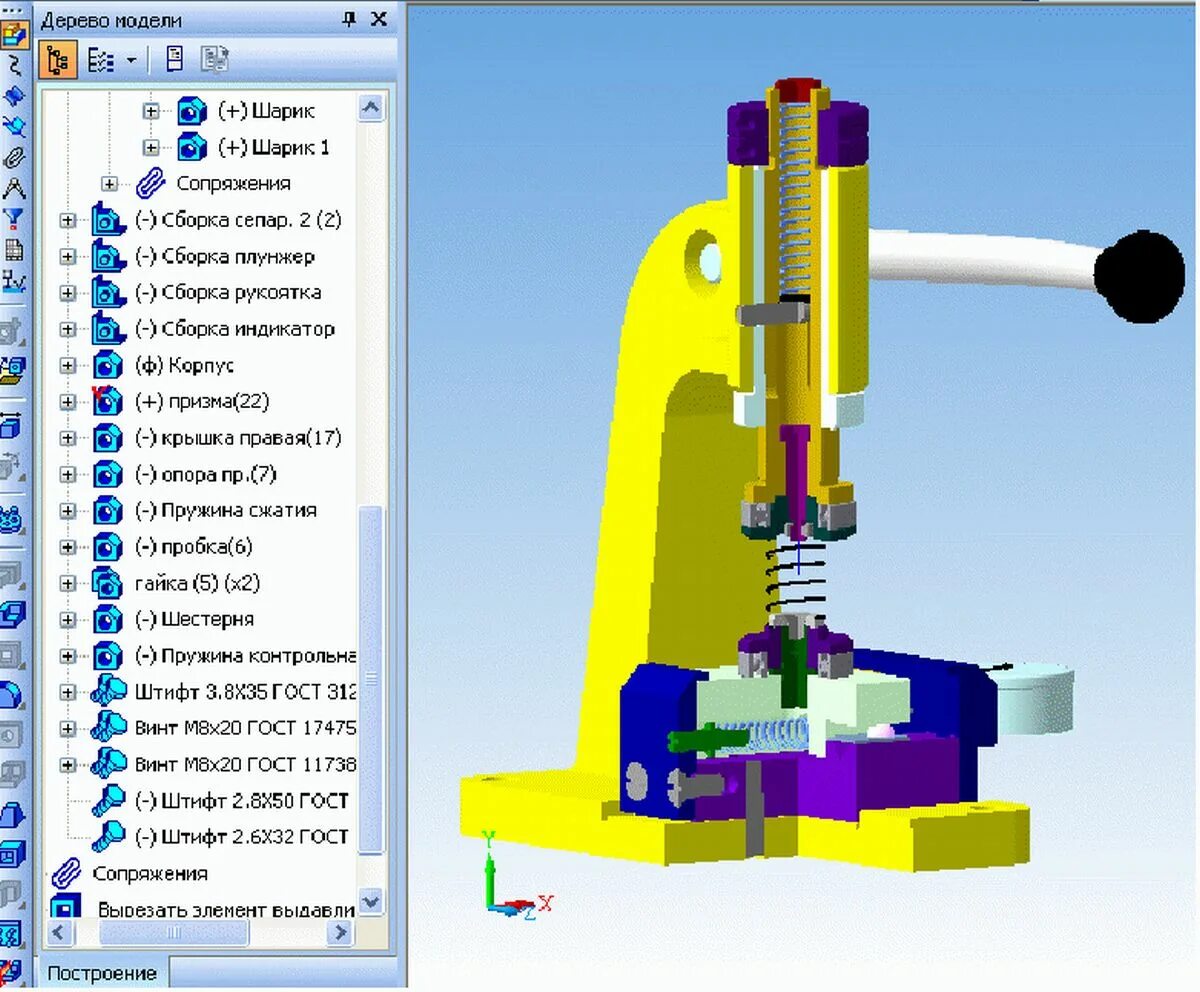Expand the nested Сопряжения node

click(x=109, y=184)
